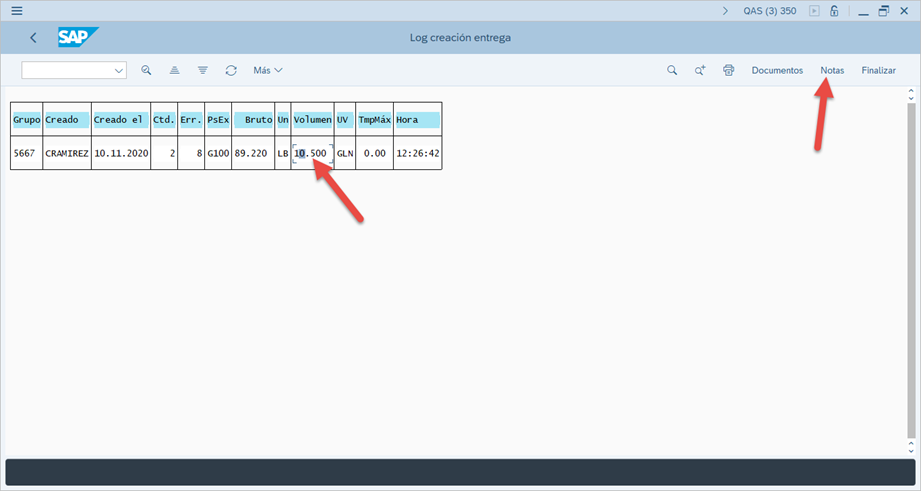The height and width of the screenshot is (491, 921).
Task: Open Documentos from the toolbar
Action: pos(777,70)
